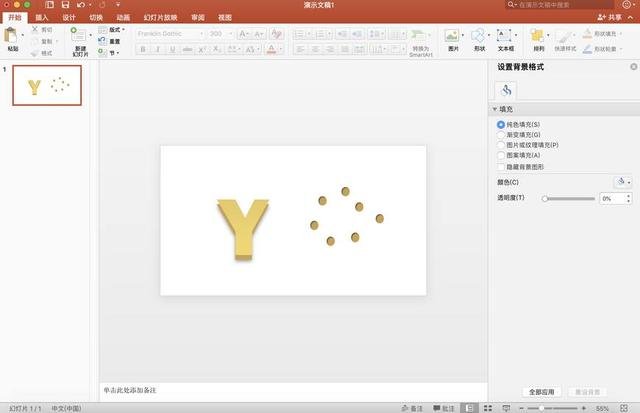The image size is (640, 413).
Task: Select Picture or texture fill (图片或纹理填充)
Action: click(501, 145)
